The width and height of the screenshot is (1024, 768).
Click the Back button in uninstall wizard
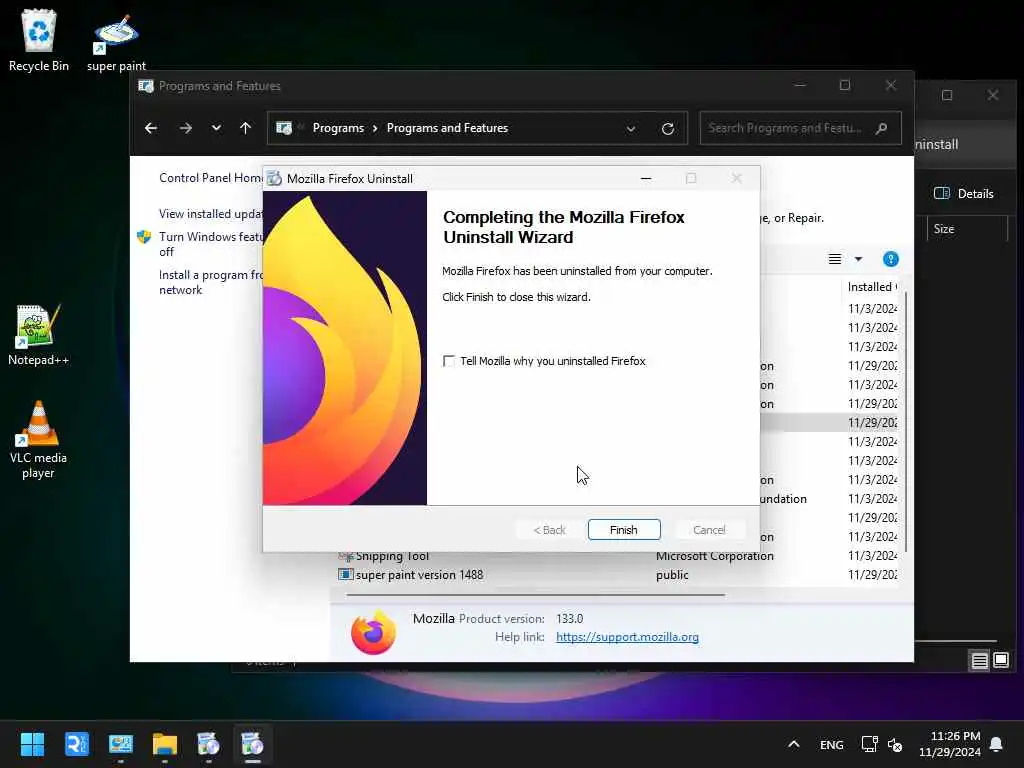point(549,530)
